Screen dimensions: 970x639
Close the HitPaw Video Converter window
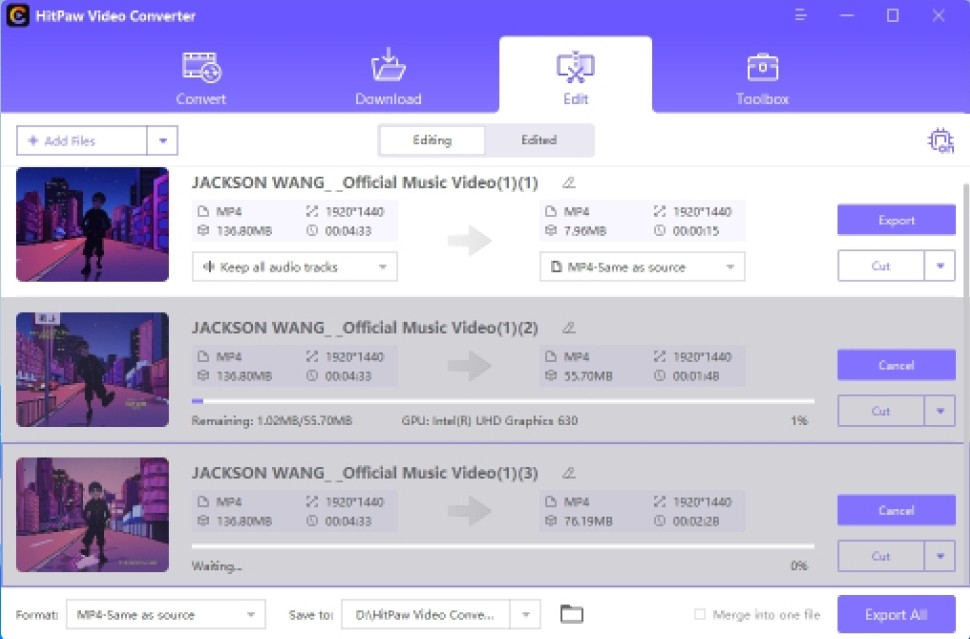[938, 15]
